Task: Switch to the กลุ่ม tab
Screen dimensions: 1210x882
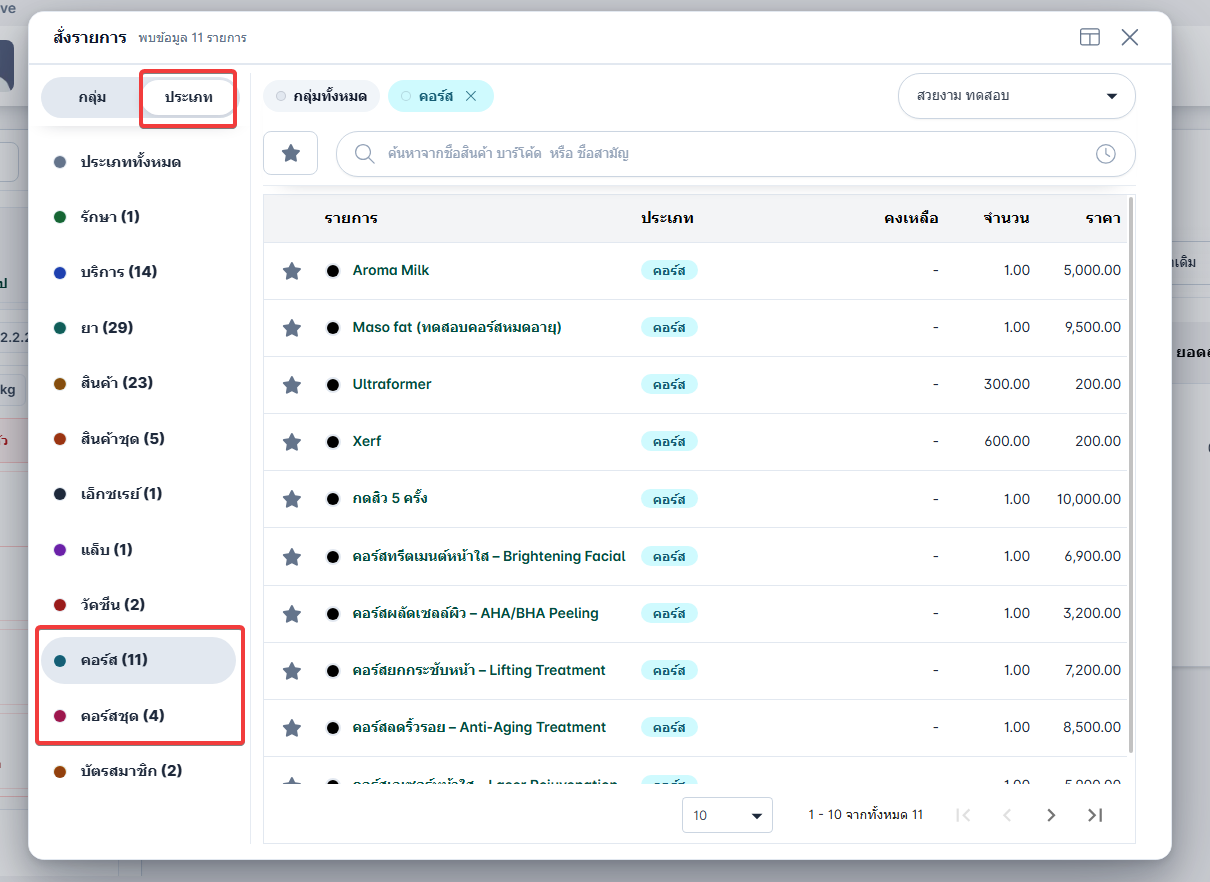Action: [x=92, y=97]
